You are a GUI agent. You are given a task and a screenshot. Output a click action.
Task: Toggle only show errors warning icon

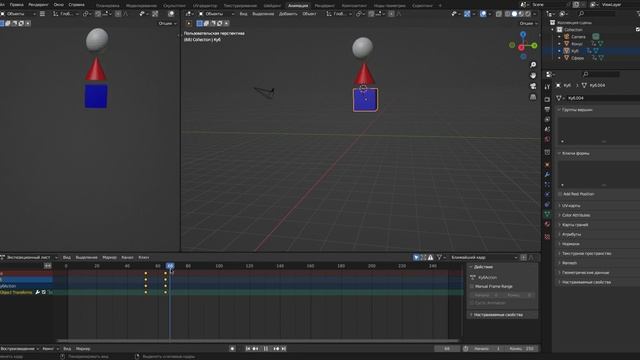coord(430,257)
